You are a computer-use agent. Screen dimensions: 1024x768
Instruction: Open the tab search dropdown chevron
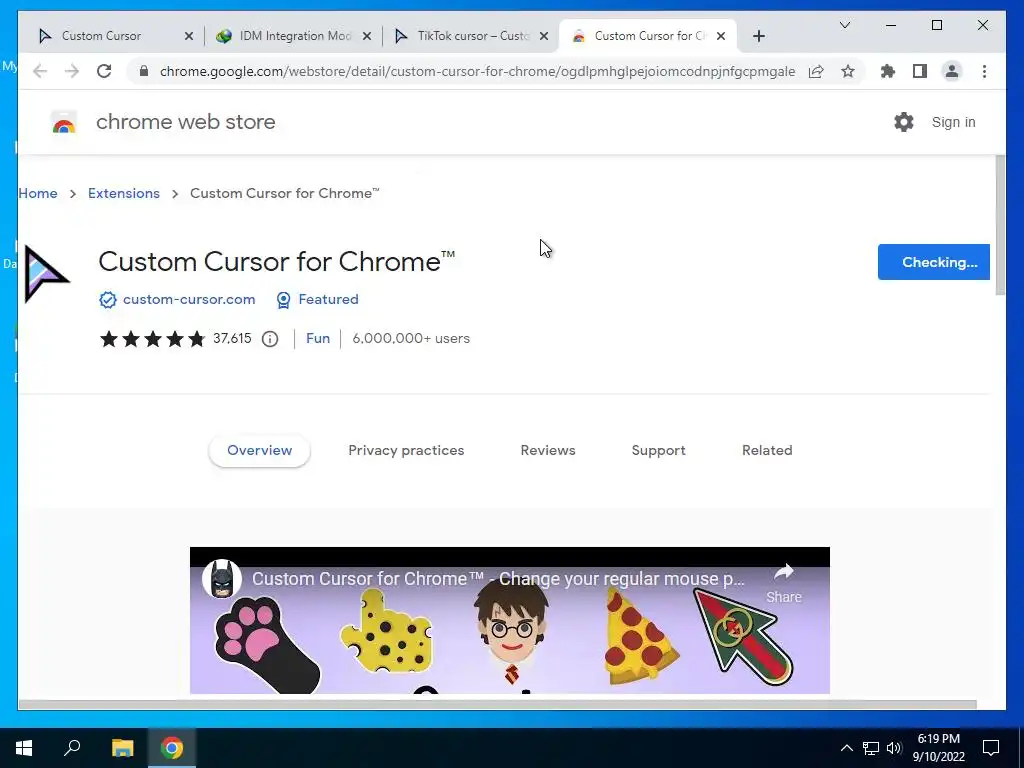844,25
